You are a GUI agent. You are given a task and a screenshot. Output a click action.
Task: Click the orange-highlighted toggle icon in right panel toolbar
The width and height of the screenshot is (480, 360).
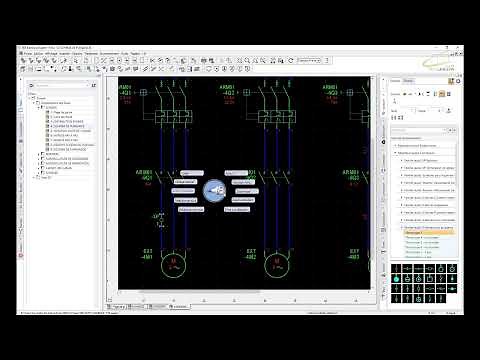[442, 94]
